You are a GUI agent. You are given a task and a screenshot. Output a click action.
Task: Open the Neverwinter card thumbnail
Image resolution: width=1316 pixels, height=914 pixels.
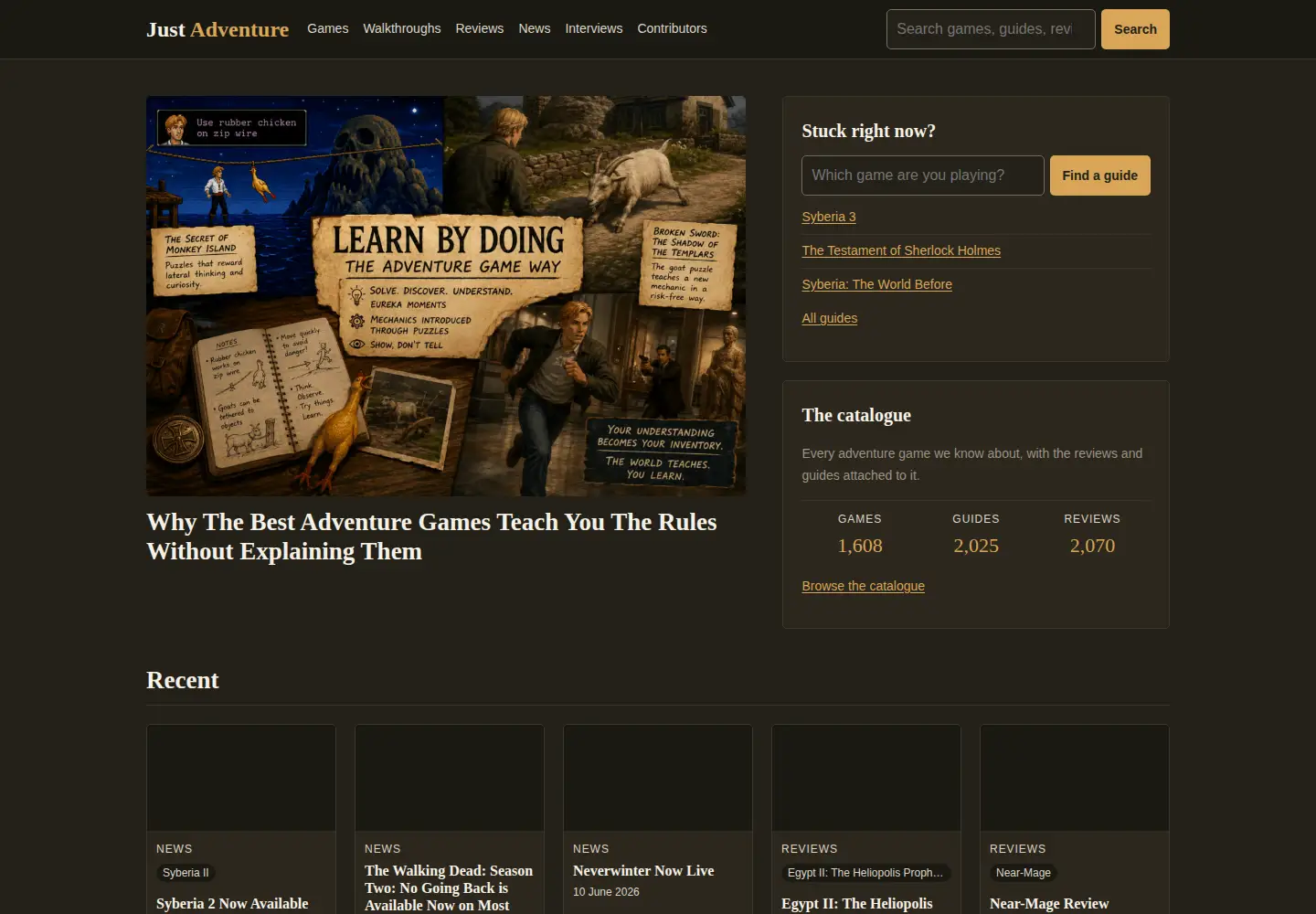tap(658, 778)
